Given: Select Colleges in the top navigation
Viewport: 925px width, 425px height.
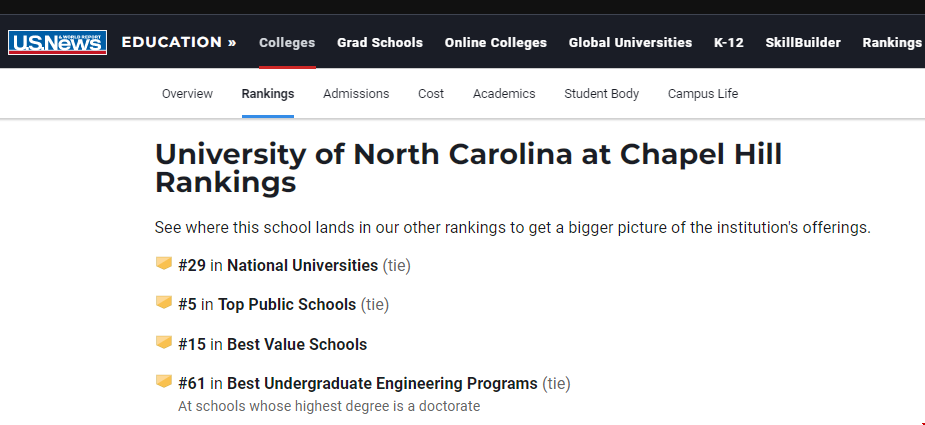Looking at the screenshot, I should click(x=287, y=42).
